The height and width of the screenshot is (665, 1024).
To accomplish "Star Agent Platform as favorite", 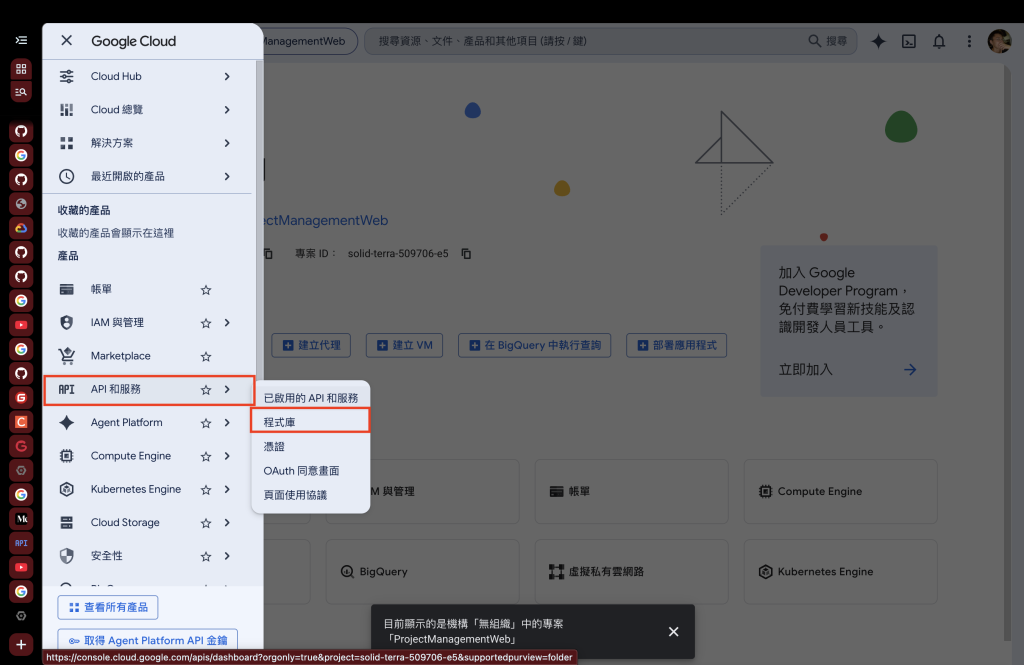I will 206,423.
